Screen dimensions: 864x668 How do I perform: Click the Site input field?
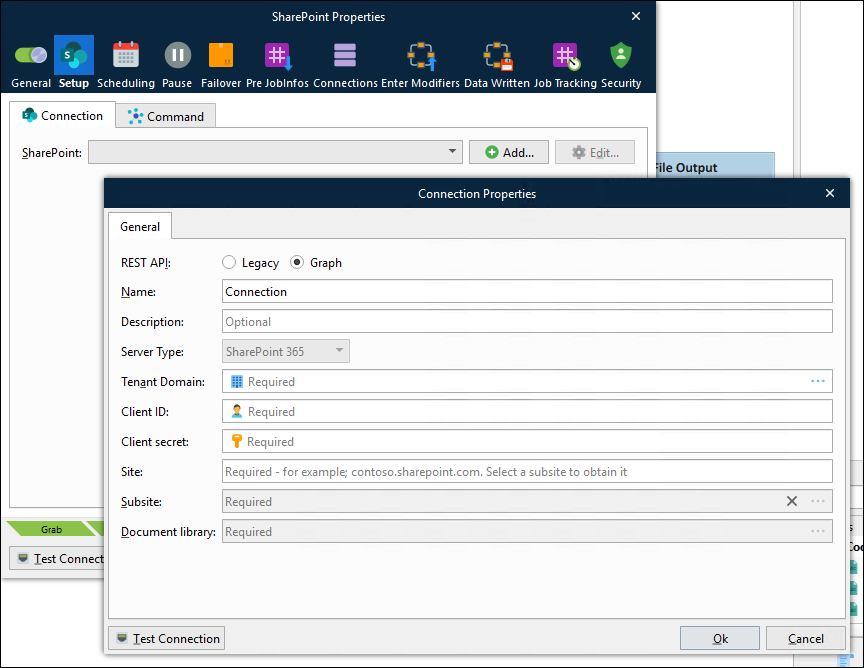tap(527, 471)
